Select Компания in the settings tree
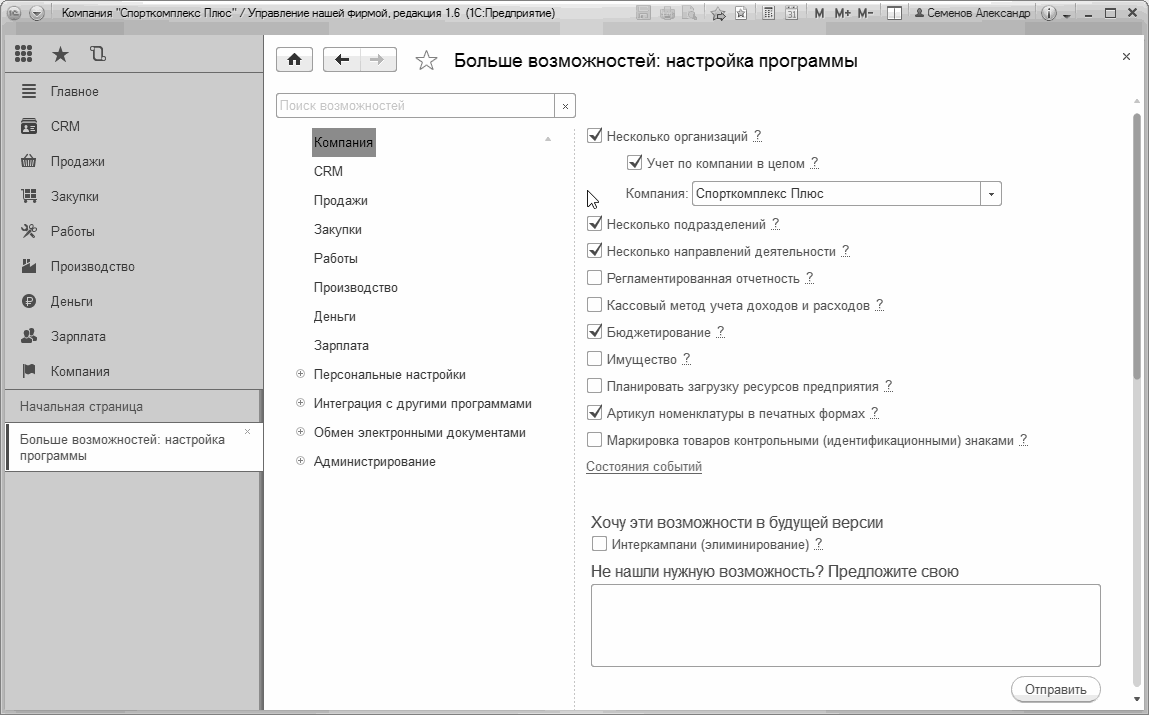Viewport: 1149px width, 715px height. (343, 143)
